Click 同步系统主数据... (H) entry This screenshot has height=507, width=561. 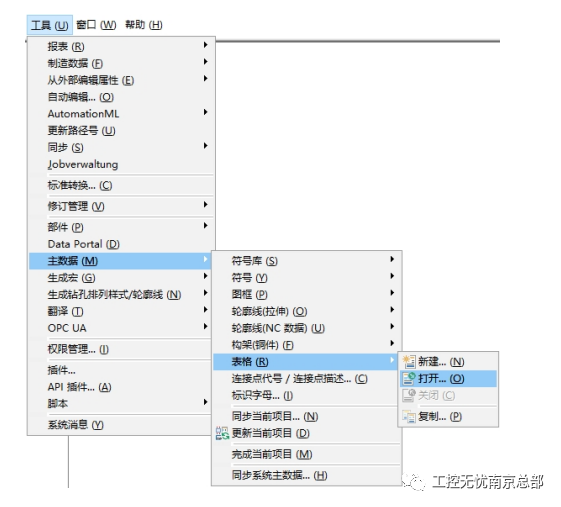307,476
